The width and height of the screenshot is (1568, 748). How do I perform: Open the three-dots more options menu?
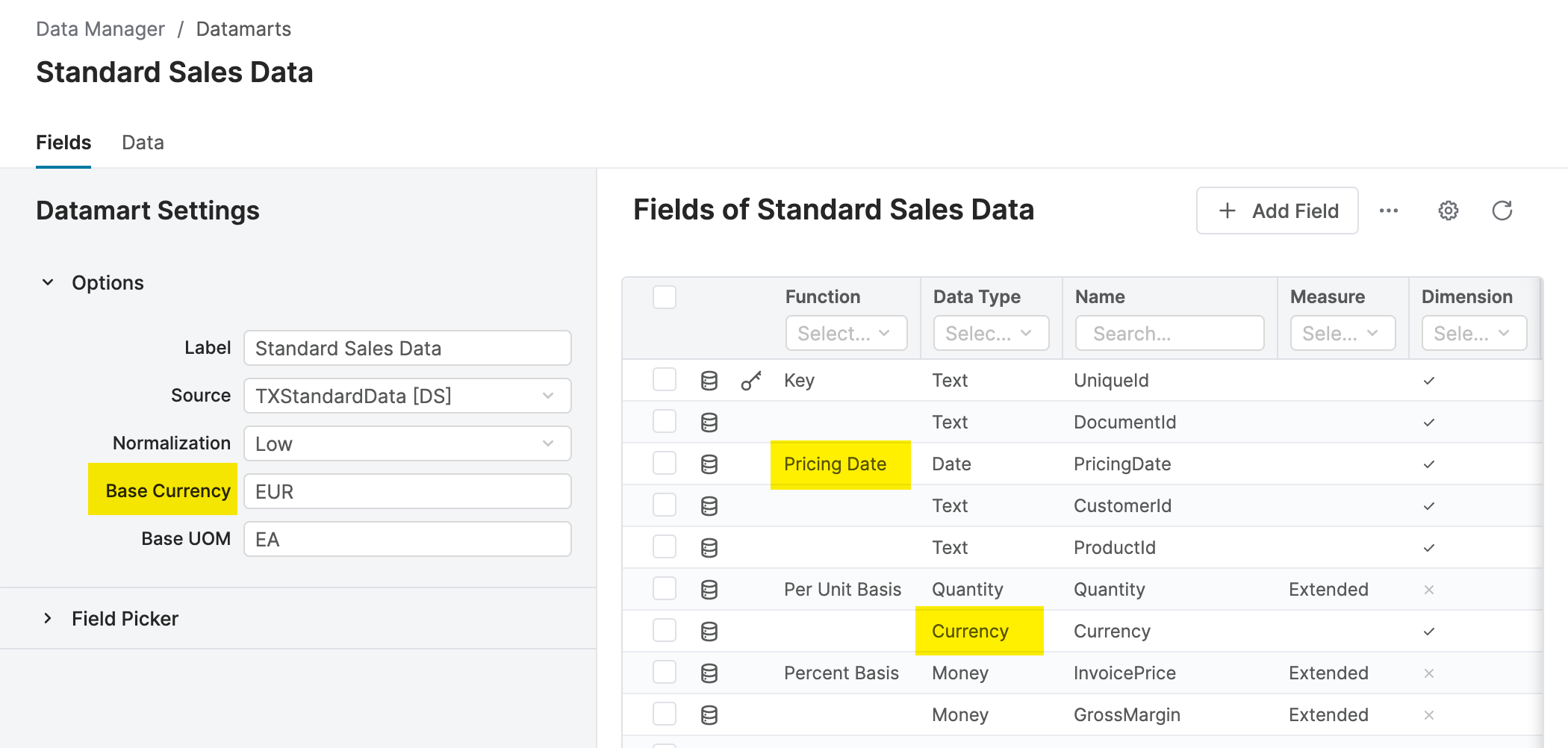pos(1388,211)
